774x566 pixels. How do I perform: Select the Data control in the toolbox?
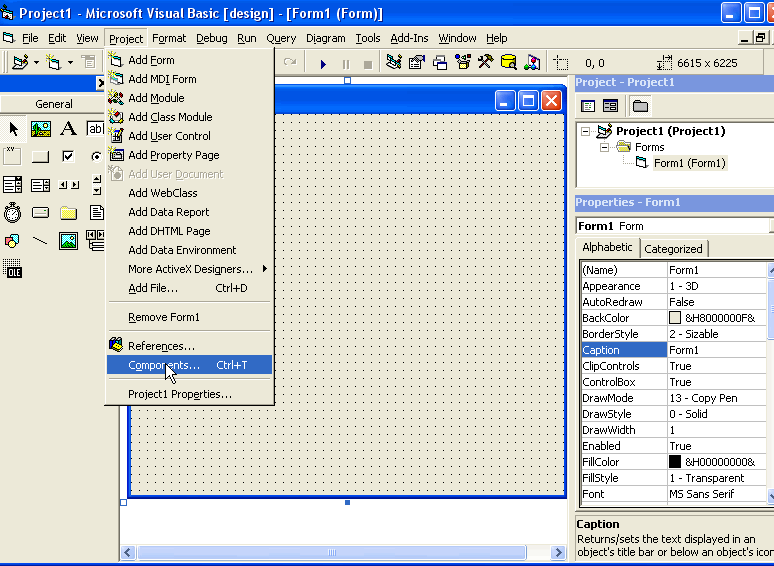95,241
